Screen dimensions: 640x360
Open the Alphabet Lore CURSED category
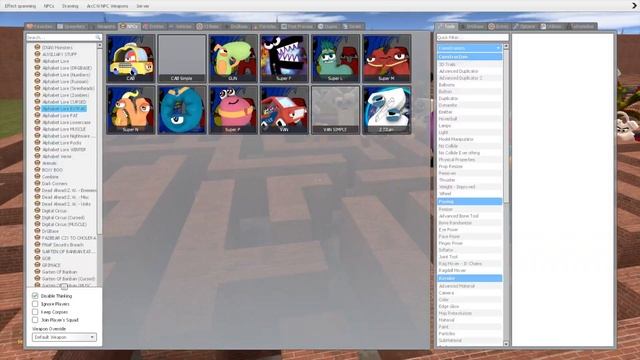coord(64,102)
